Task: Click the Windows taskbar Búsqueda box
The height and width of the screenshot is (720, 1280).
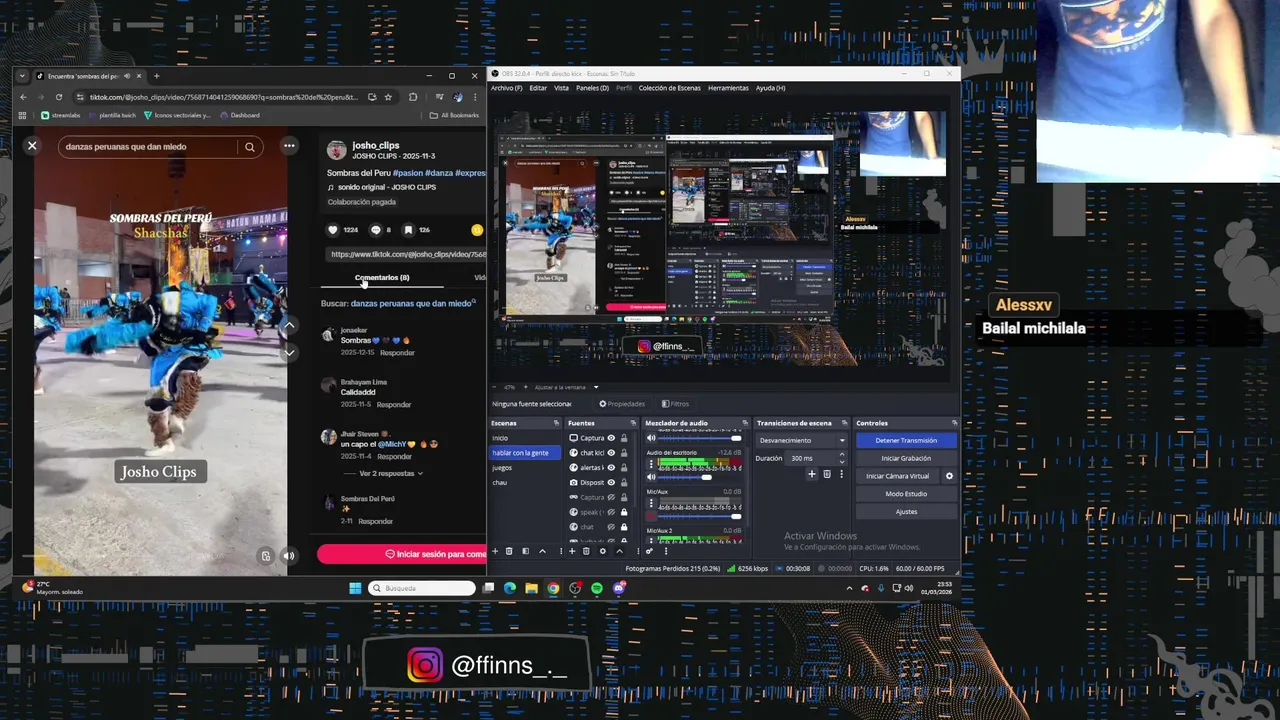Action: (x=422, y=588)
